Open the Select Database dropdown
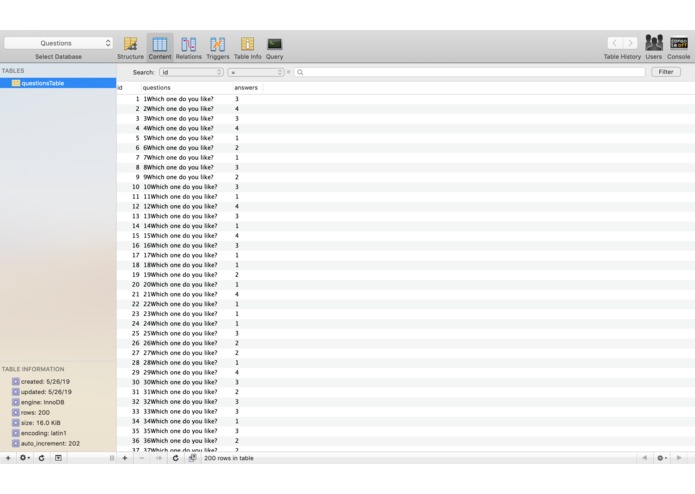Image resolution: width=695 pixels, height=494 pixels. click(x=59, y=43)
